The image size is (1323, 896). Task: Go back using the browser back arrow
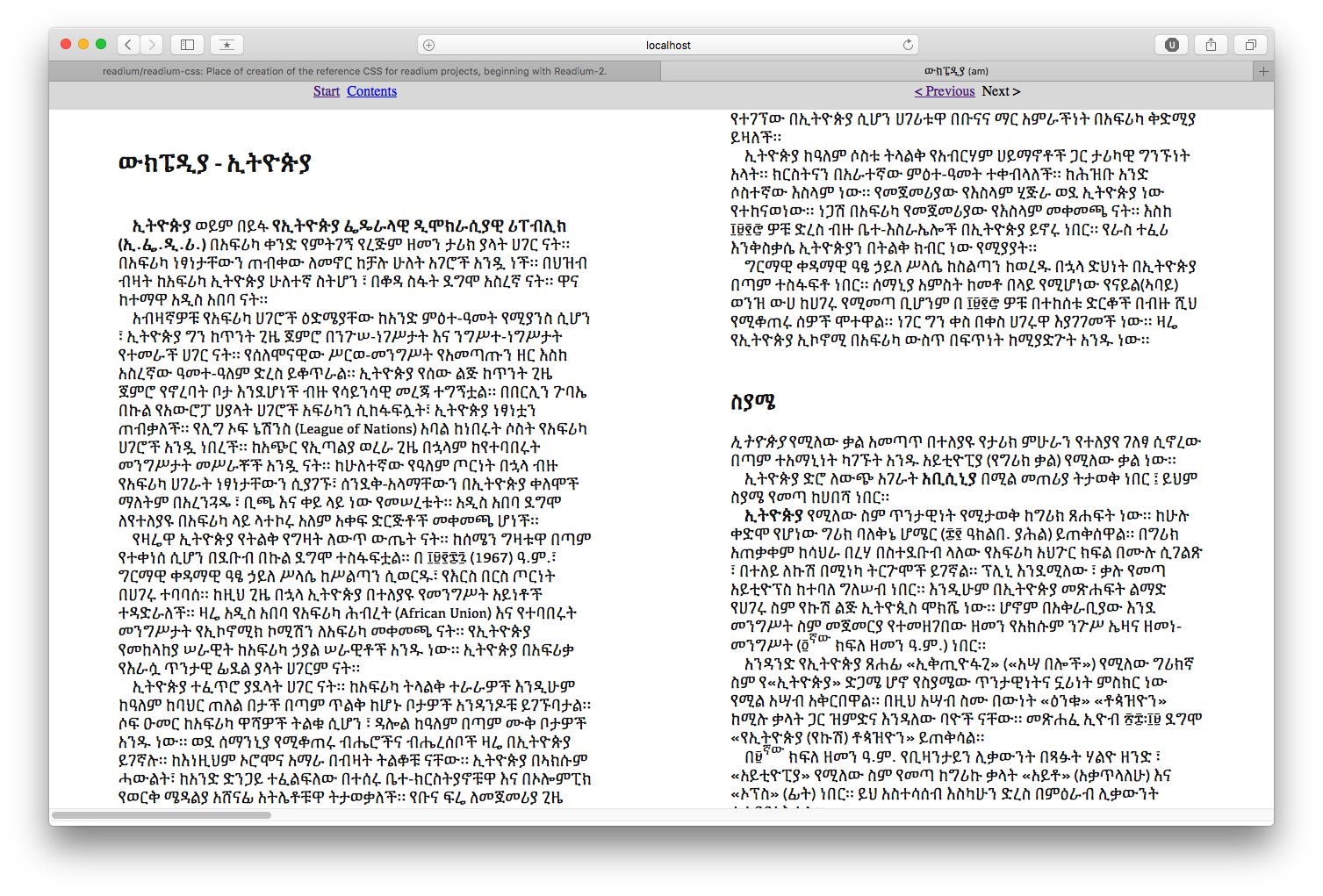click(129, 45)
